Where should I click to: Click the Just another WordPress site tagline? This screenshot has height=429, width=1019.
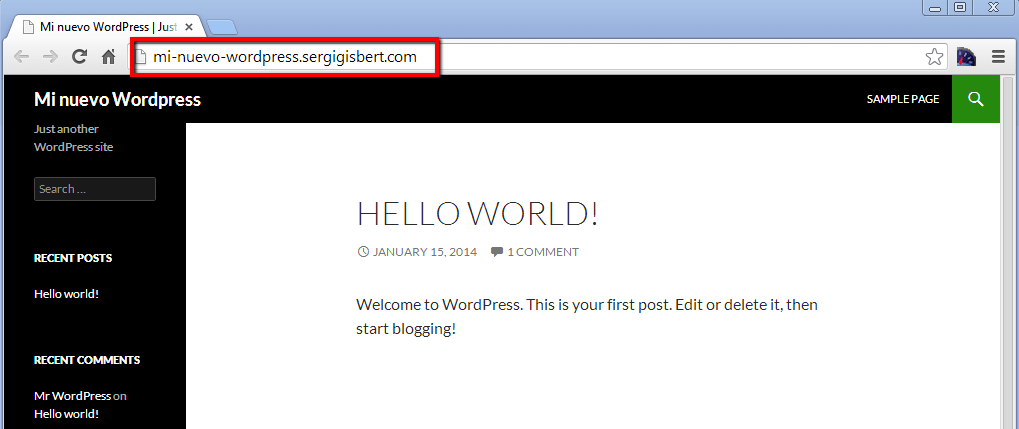tap(73, 138)
